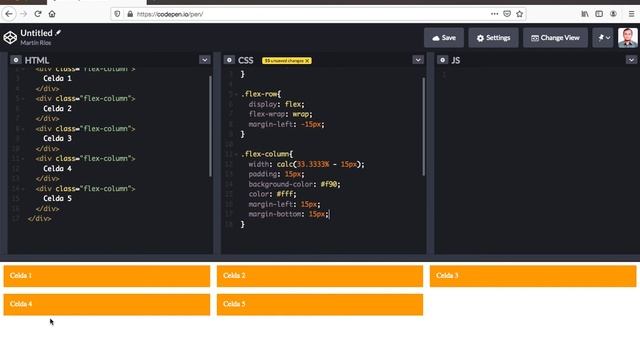The image size is (640, 360).
Task: Fold the .flex-column rule at its gutter arrow
Action: [236, 154]
